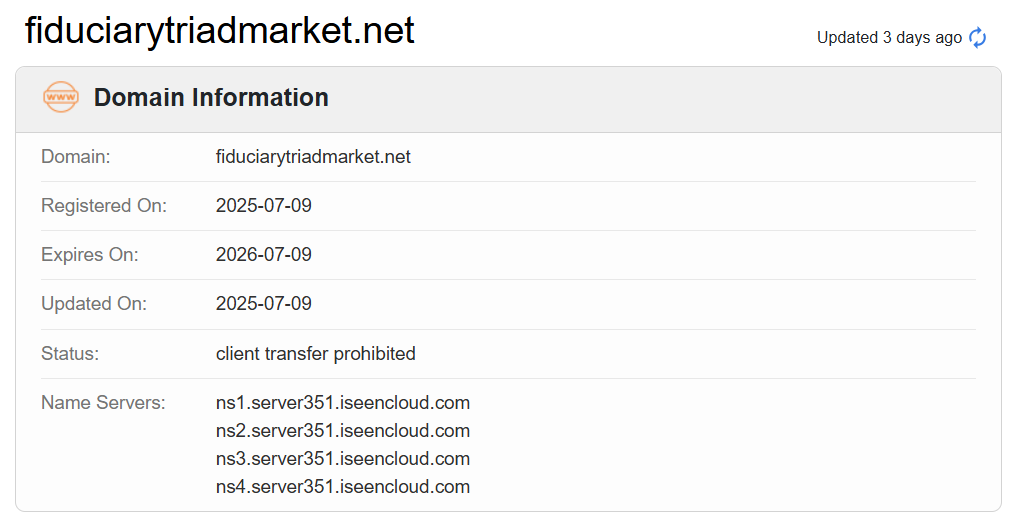Open the ns4.server351.iseencloud.com name server
This screenshot has width=1010, height=519.
[343, 487]
